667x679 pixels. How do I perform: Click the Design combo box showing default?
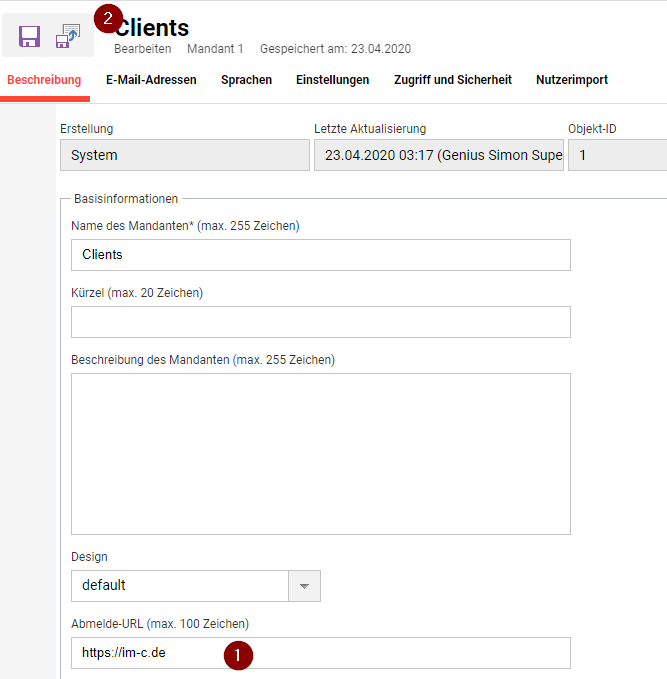click(x=180, y=586)
